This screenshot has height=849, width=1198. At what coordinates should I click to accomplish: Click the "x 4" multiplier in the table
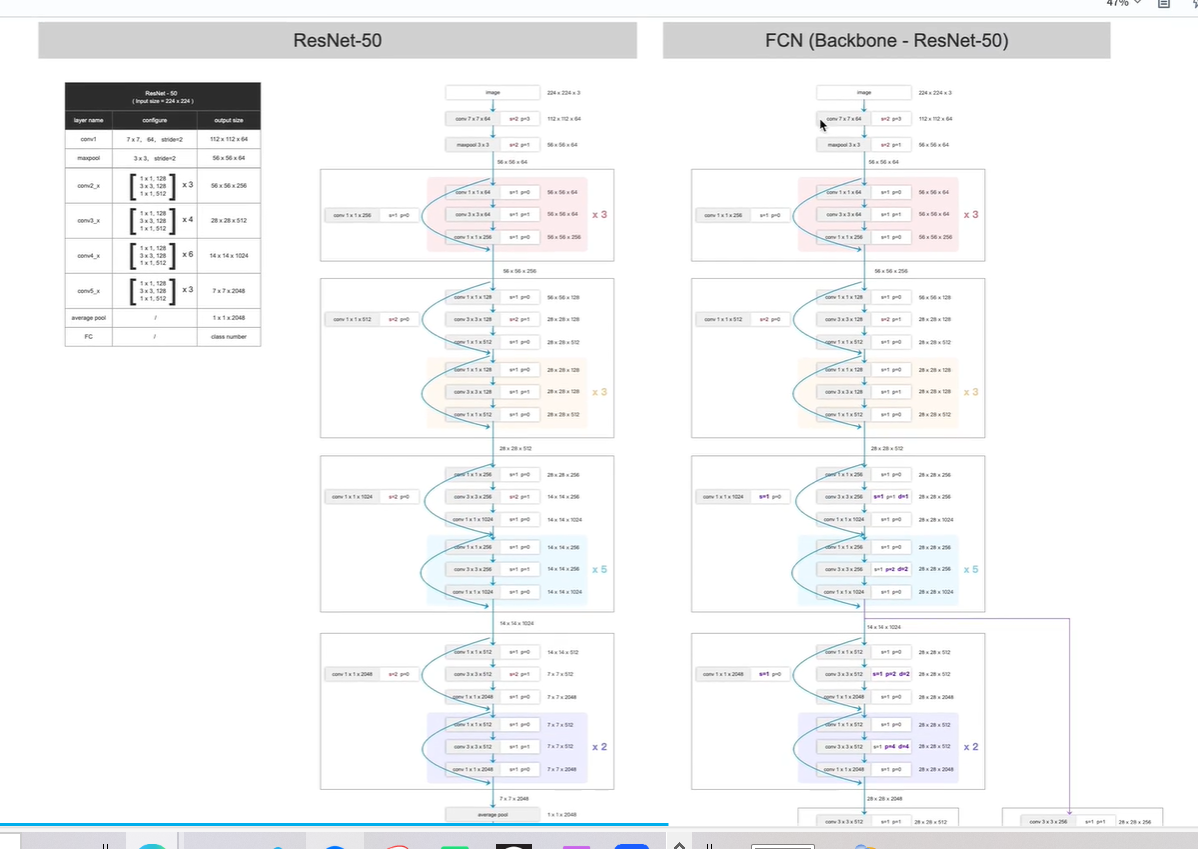pos(187,219)
